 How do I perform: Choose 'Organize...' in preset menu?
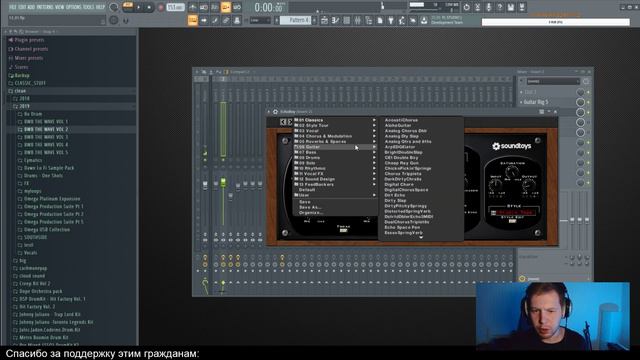pyautogui.click(x=311, y=213)
